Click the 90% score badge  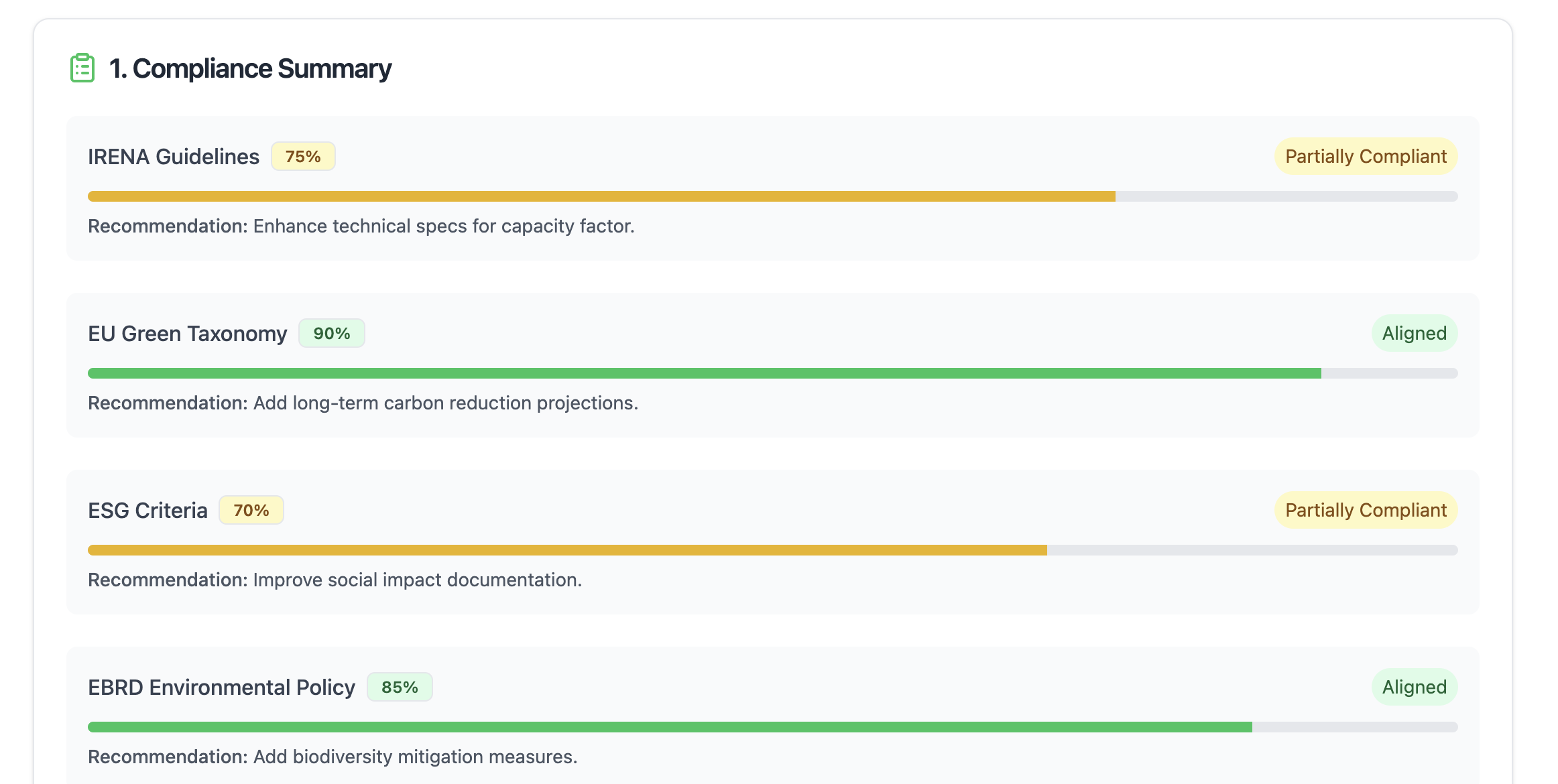[332, 333]
